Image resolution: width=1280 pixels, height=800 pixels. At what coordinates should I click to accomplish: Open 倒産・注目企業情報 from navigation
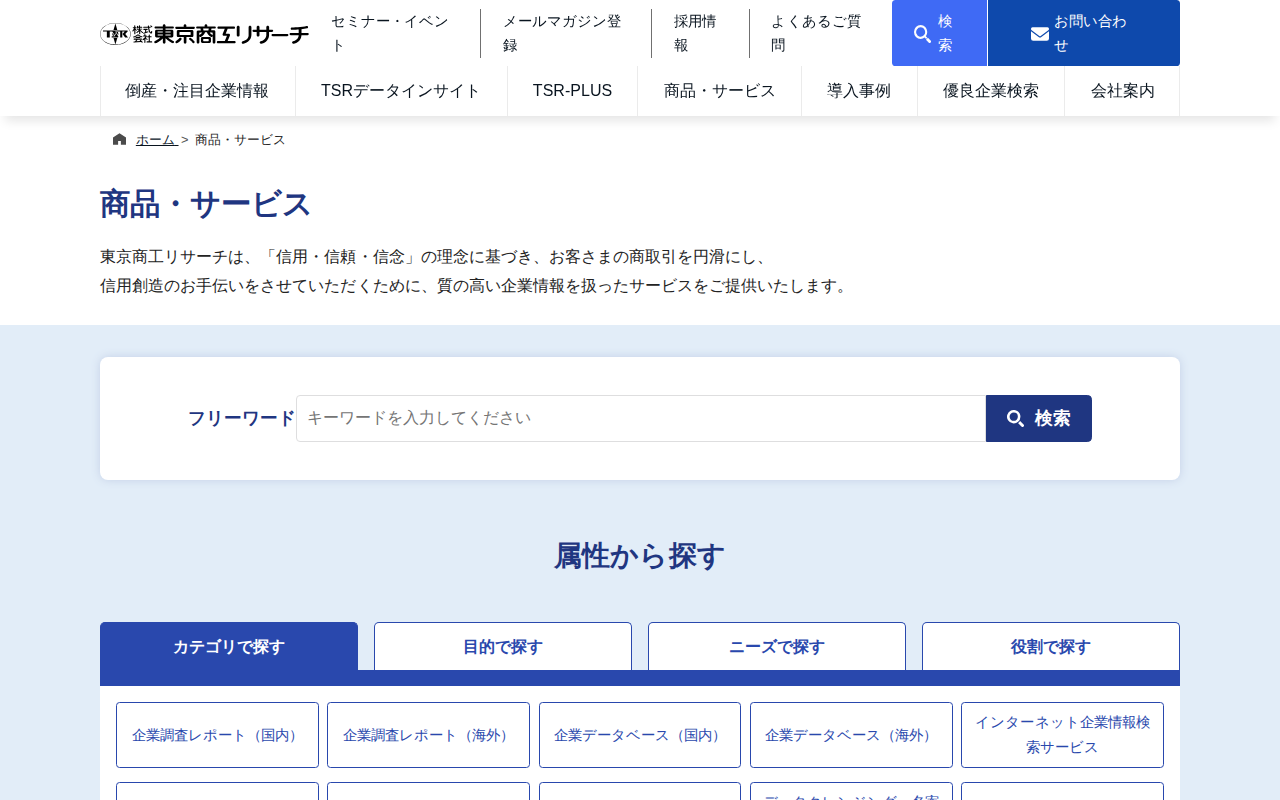(x=197, y=90)
